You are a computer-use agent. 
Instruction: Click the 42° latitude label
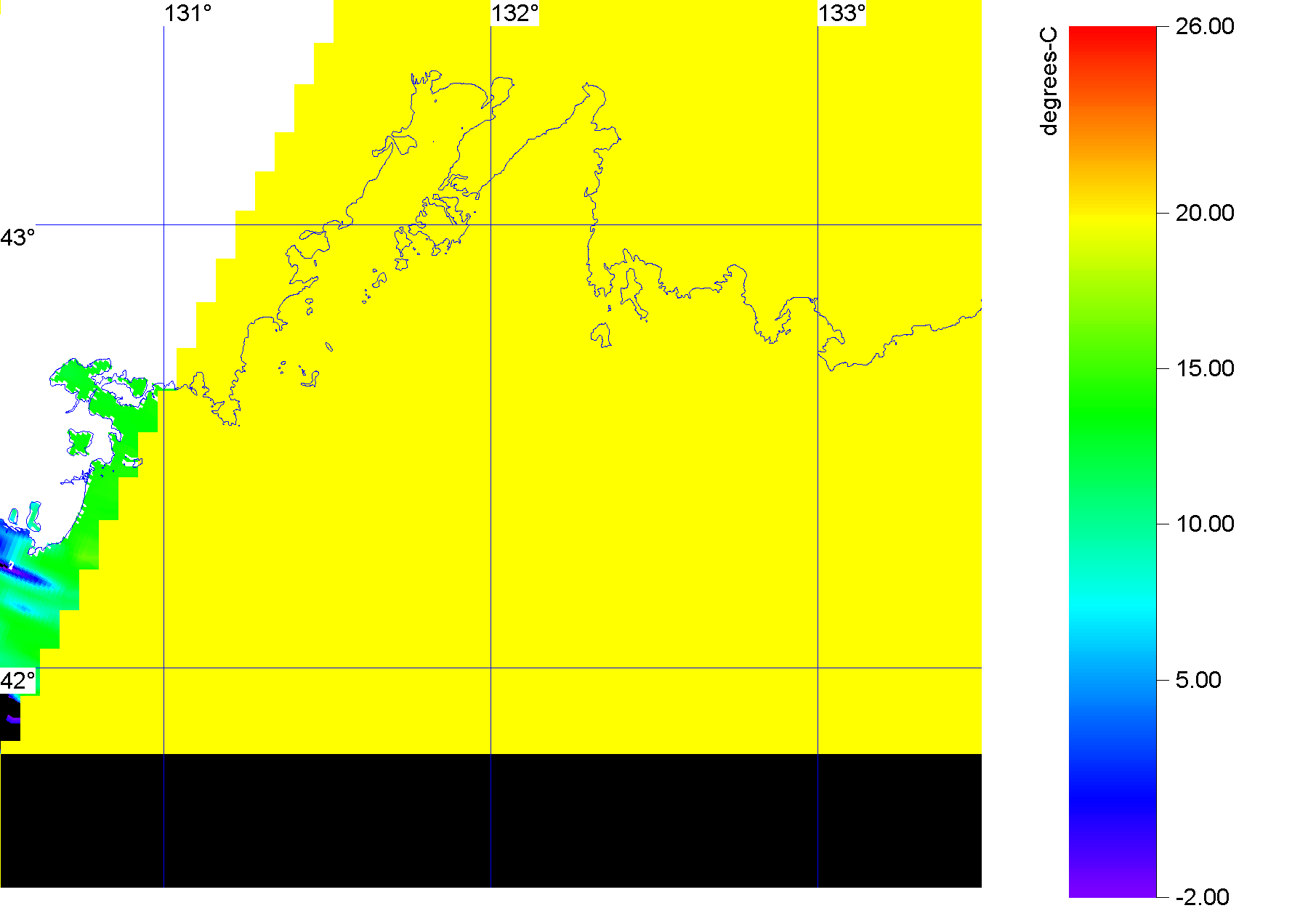[x=17, y=681]
